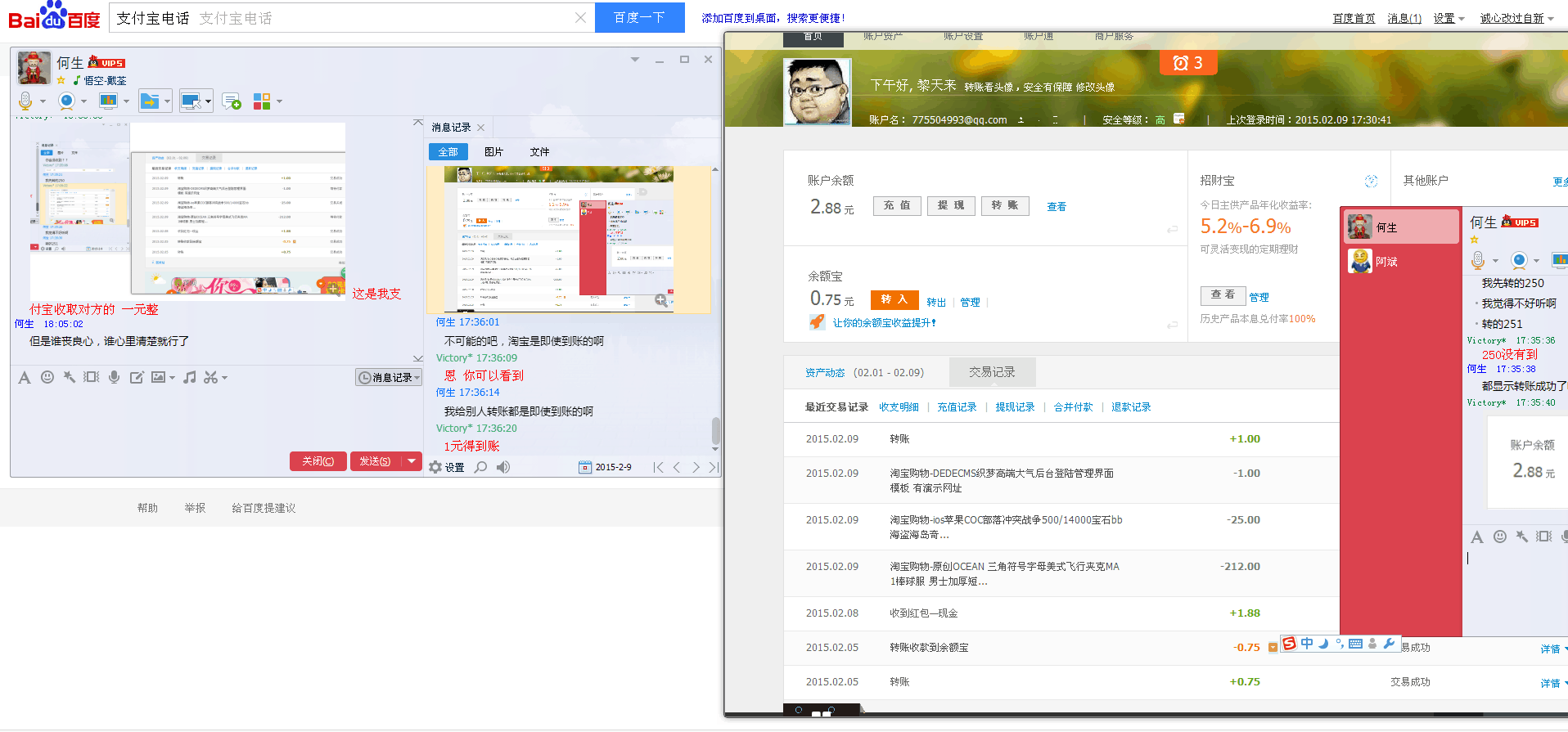Click screenshot scissors icon

(x=211, y=377)
